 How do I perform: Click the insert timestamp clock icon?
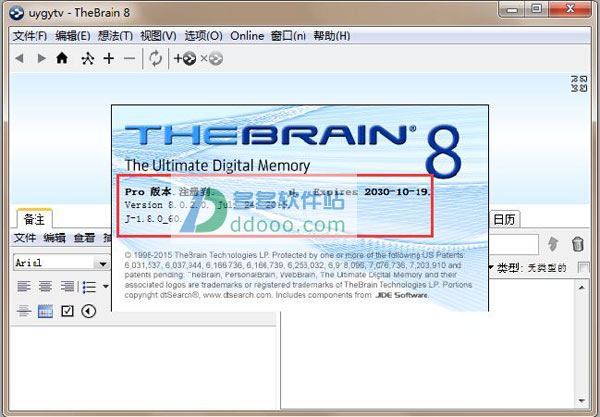tap(89, 311)
